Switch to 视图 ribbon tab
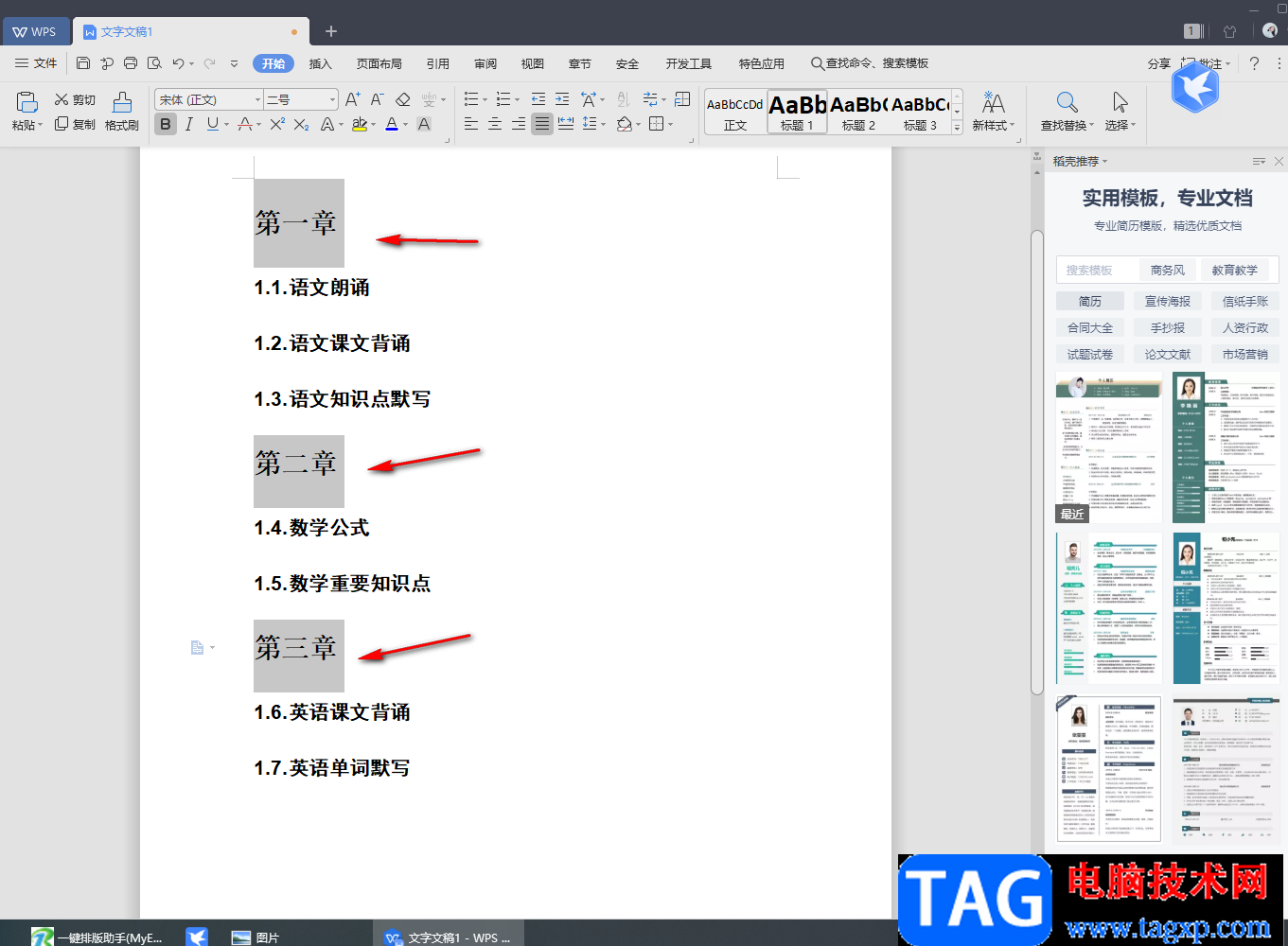 533,63
